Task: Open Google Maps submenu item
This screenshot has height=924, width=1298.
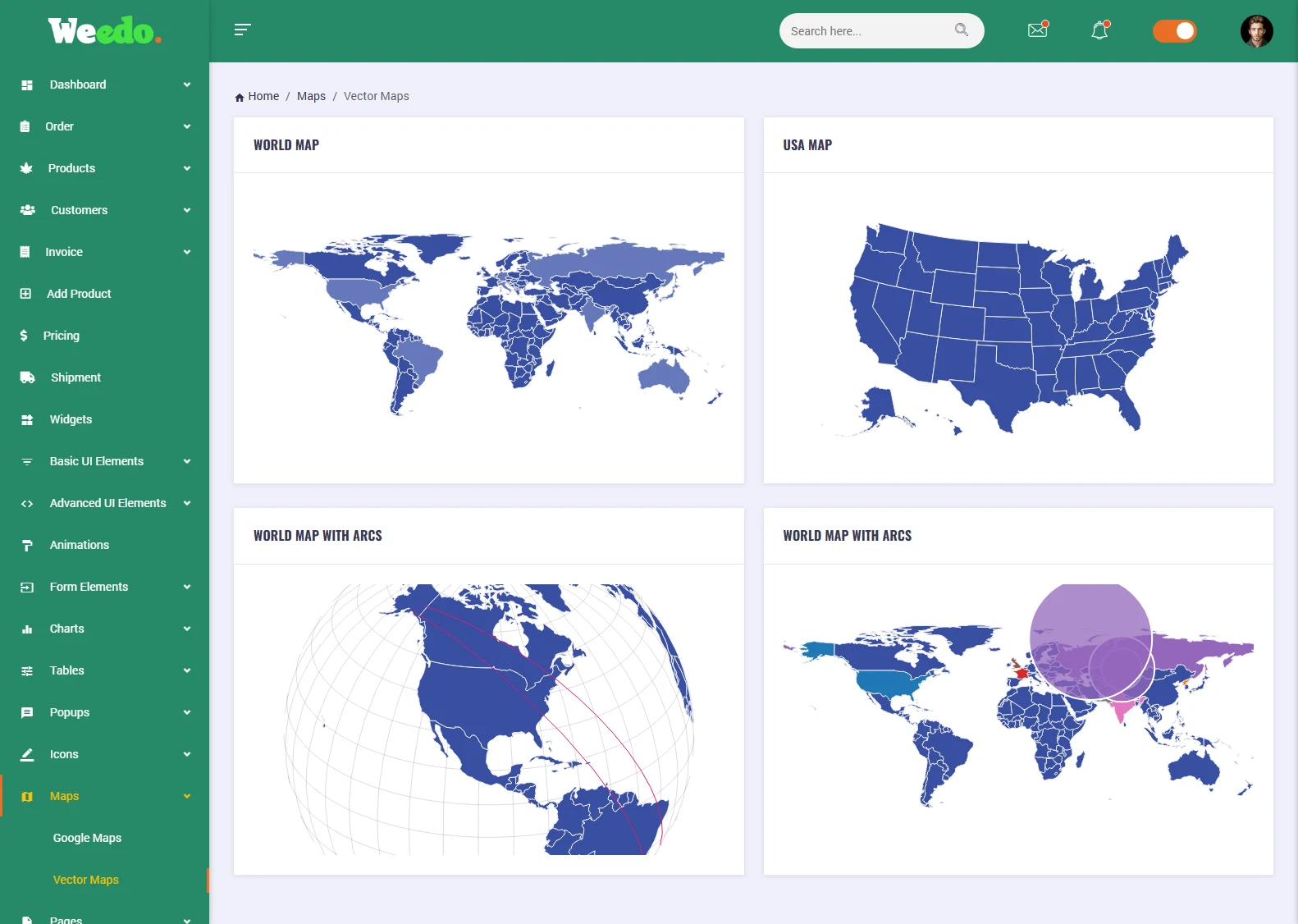Action: click(87, 838)
